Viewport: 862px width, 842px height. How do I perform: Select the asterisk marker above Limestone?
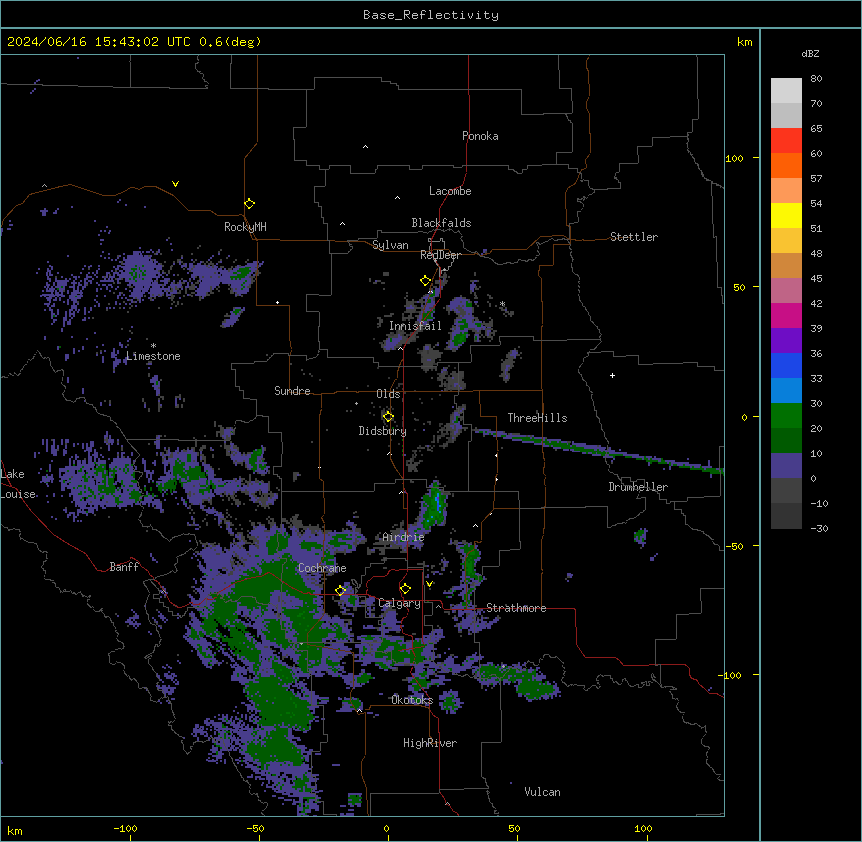153,346
